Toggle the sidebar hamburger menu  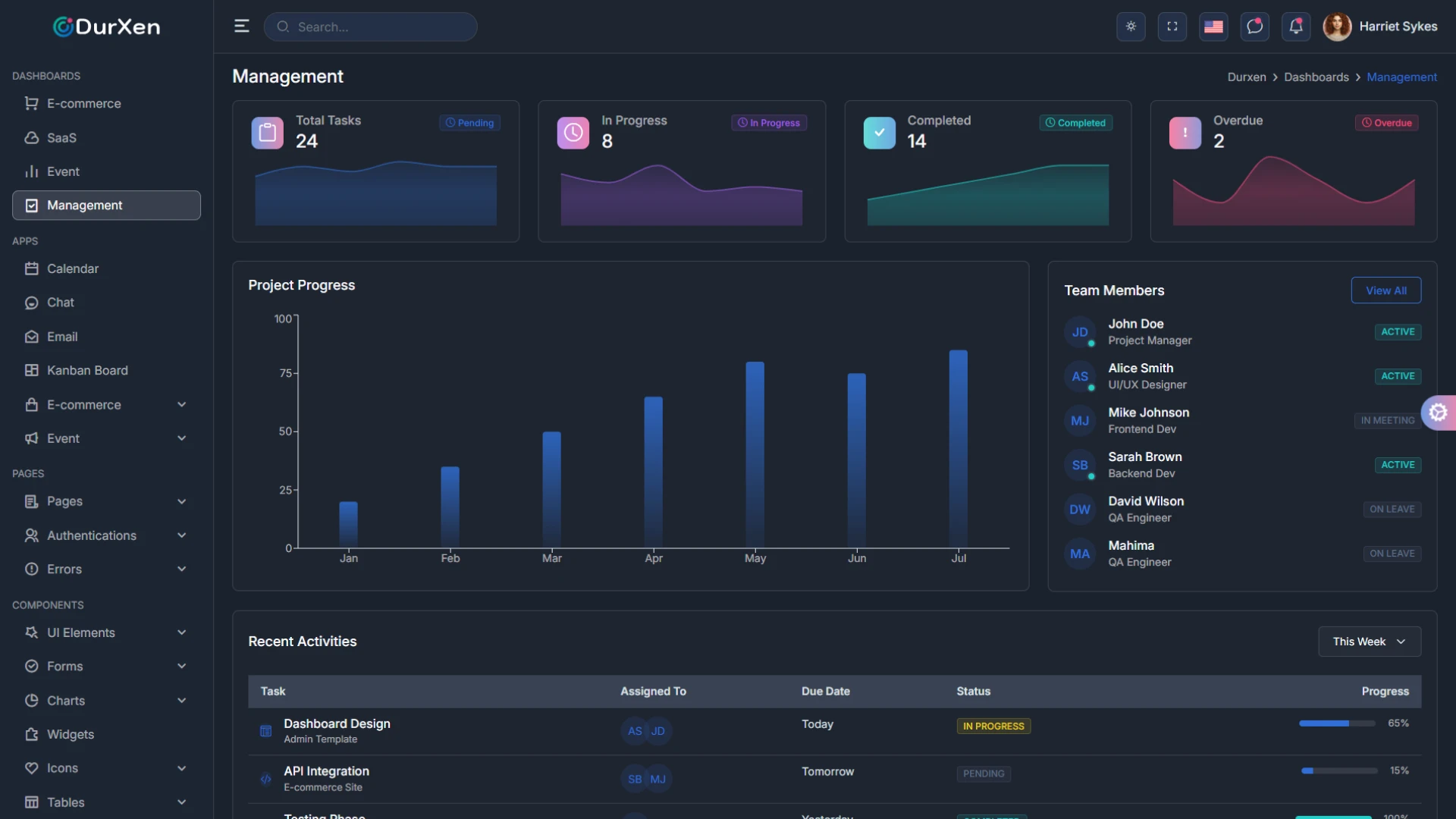[x=241, y=27]
